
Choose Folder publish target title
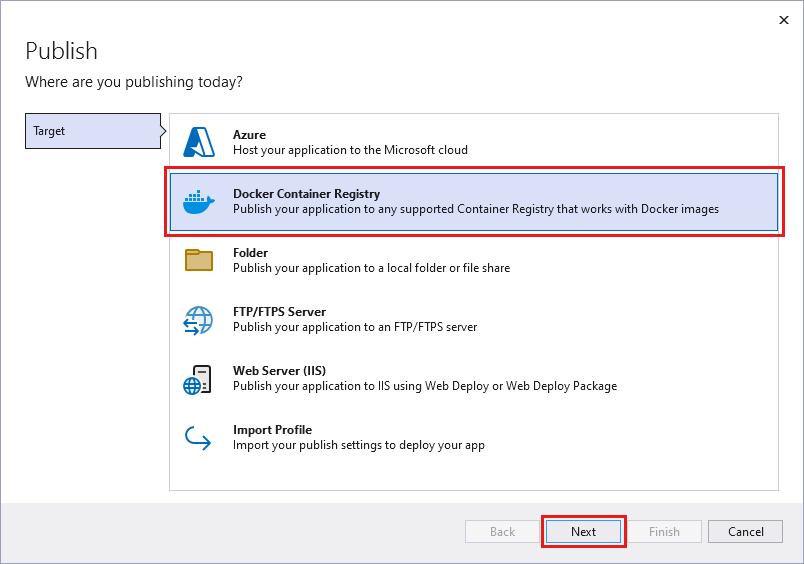pos(250,253)
